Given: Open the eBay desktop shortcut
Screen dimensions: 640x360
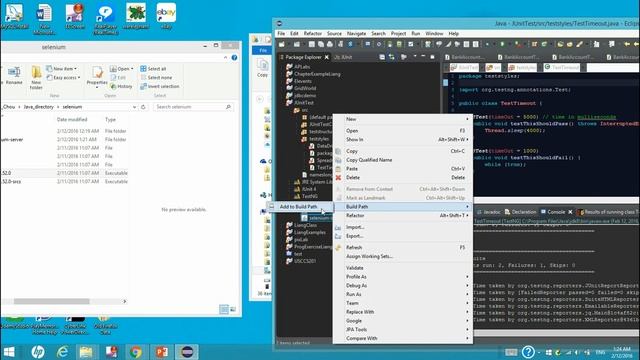Looking at the screenshot, I should click(x=166, y=17).
